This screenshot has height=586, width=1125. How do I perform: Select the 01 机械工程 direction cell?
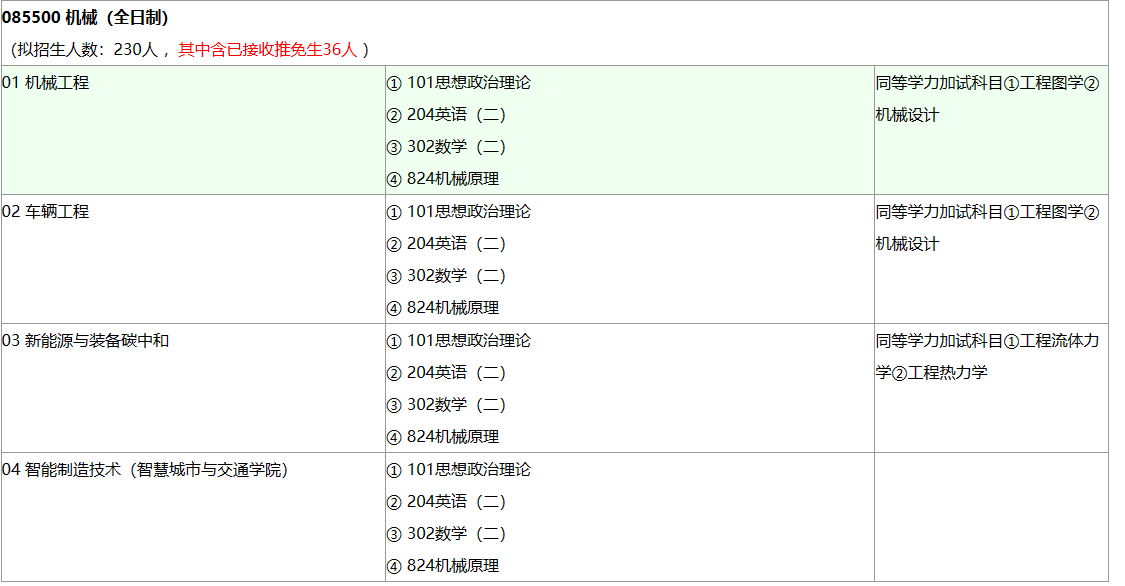pyautogui.click(x=46, y=83)
